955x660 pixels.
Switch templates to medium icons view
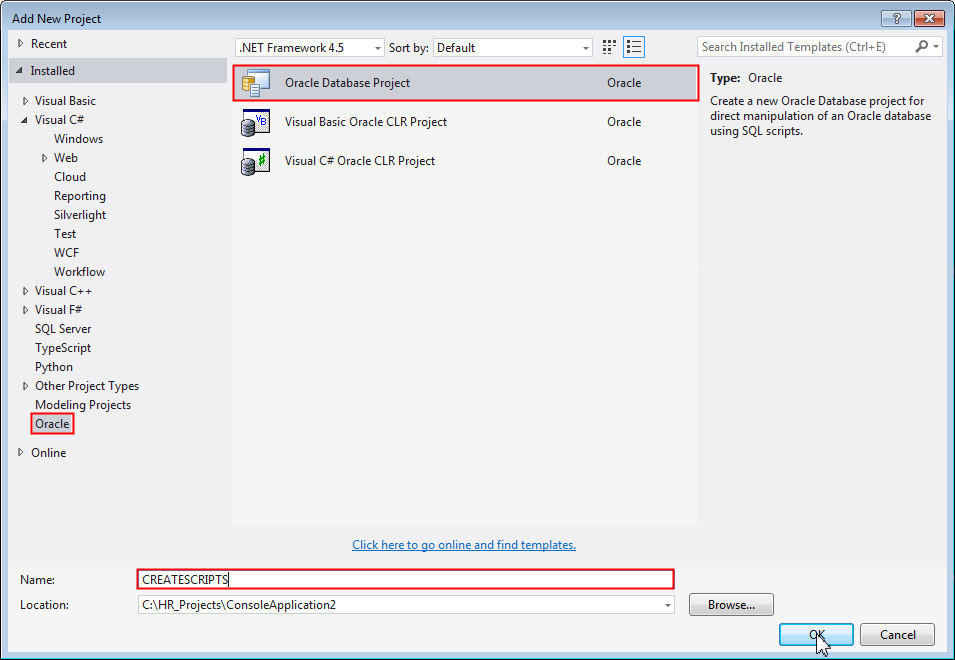point(608,46)
